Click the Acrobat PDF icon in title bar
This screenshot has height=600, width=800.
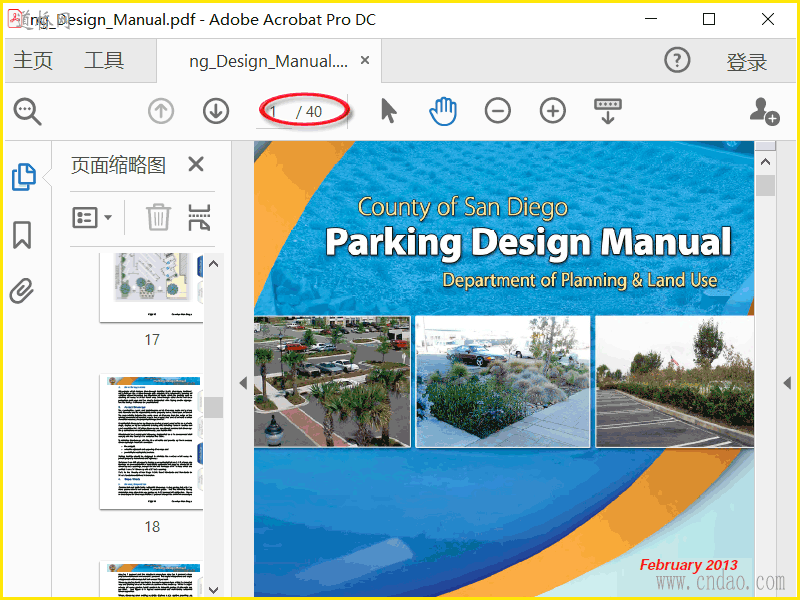[16, 19]
